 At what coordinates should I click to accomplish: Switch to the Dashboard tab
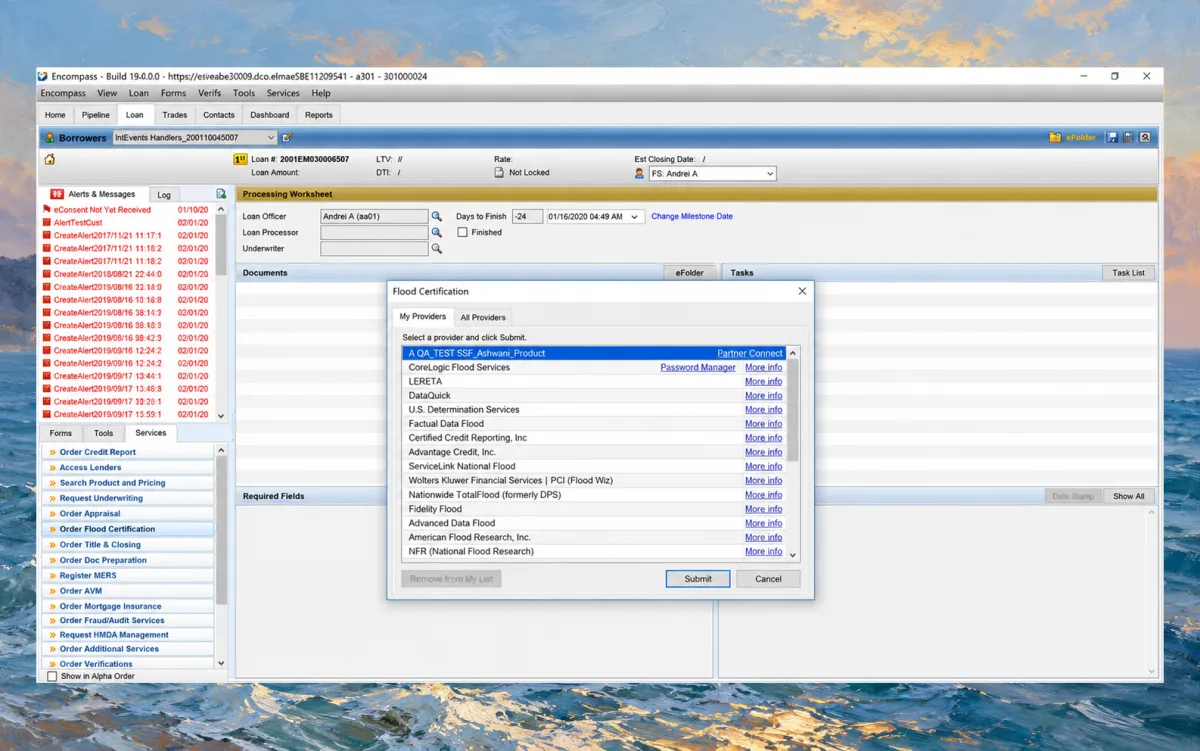270,115
